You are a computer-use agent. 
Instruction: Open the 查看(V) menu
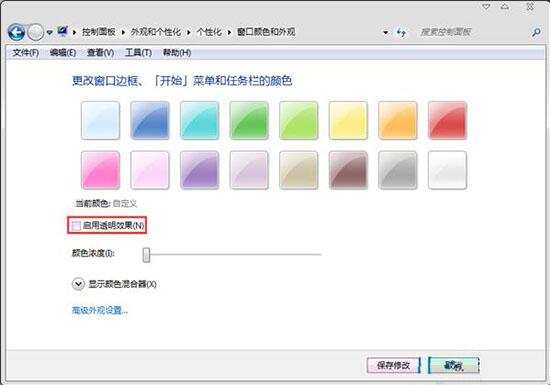pyautogui.click(x=100, y=53)
